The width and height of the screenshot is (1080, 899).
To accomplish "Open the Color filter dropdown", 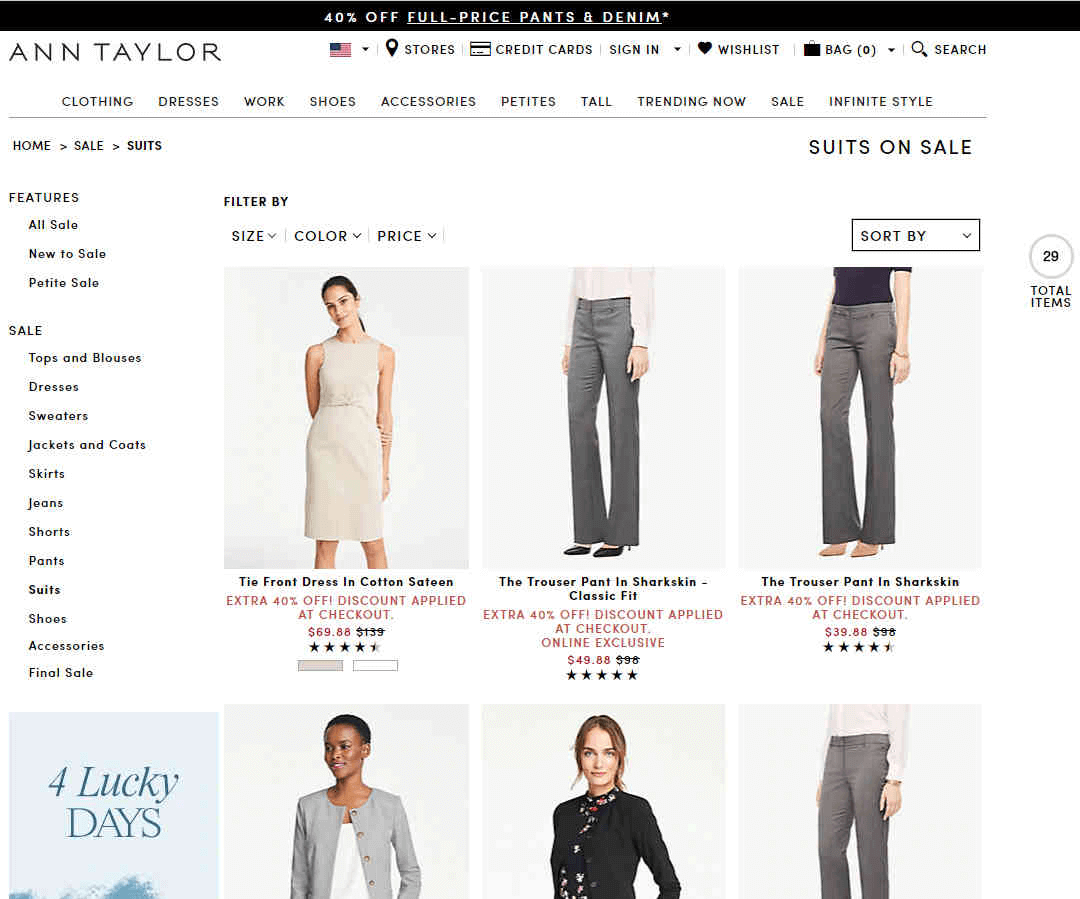I will (328, 236).
